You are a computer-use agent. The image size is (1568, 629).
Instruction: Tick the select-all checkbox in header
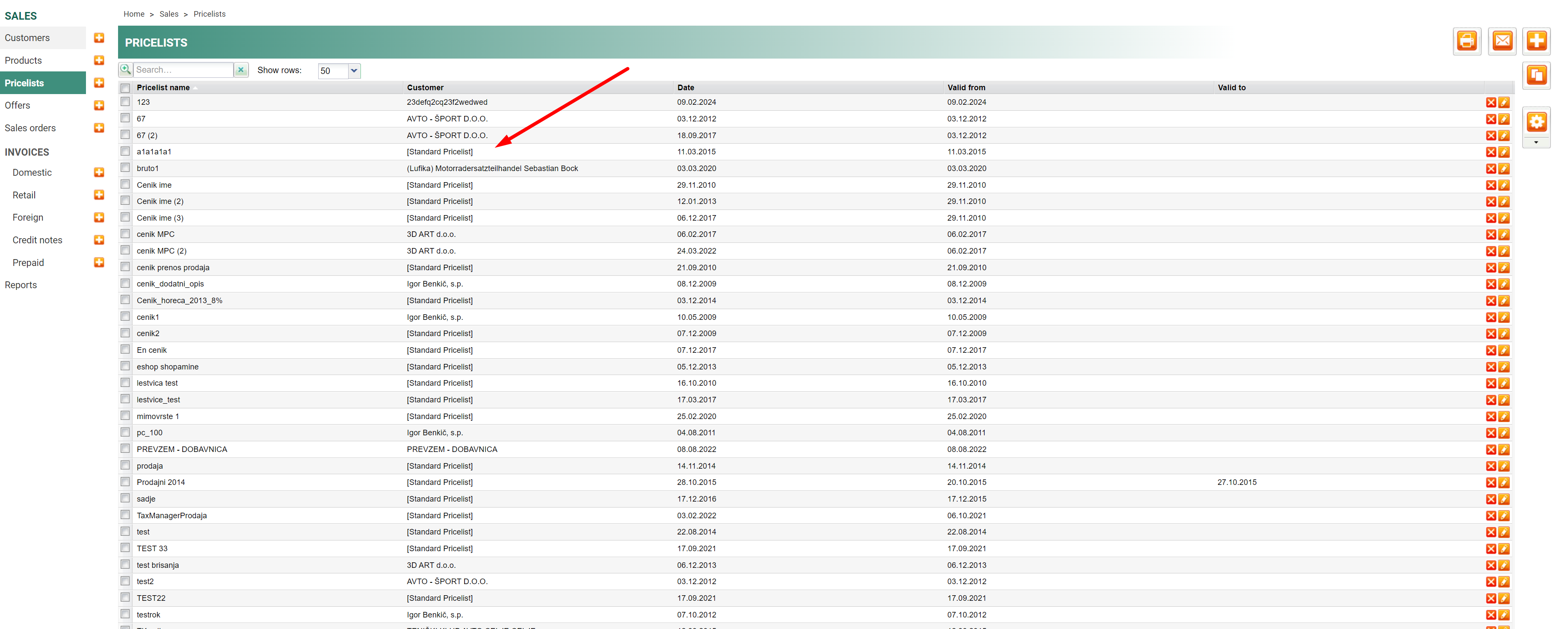click(125, 88)
